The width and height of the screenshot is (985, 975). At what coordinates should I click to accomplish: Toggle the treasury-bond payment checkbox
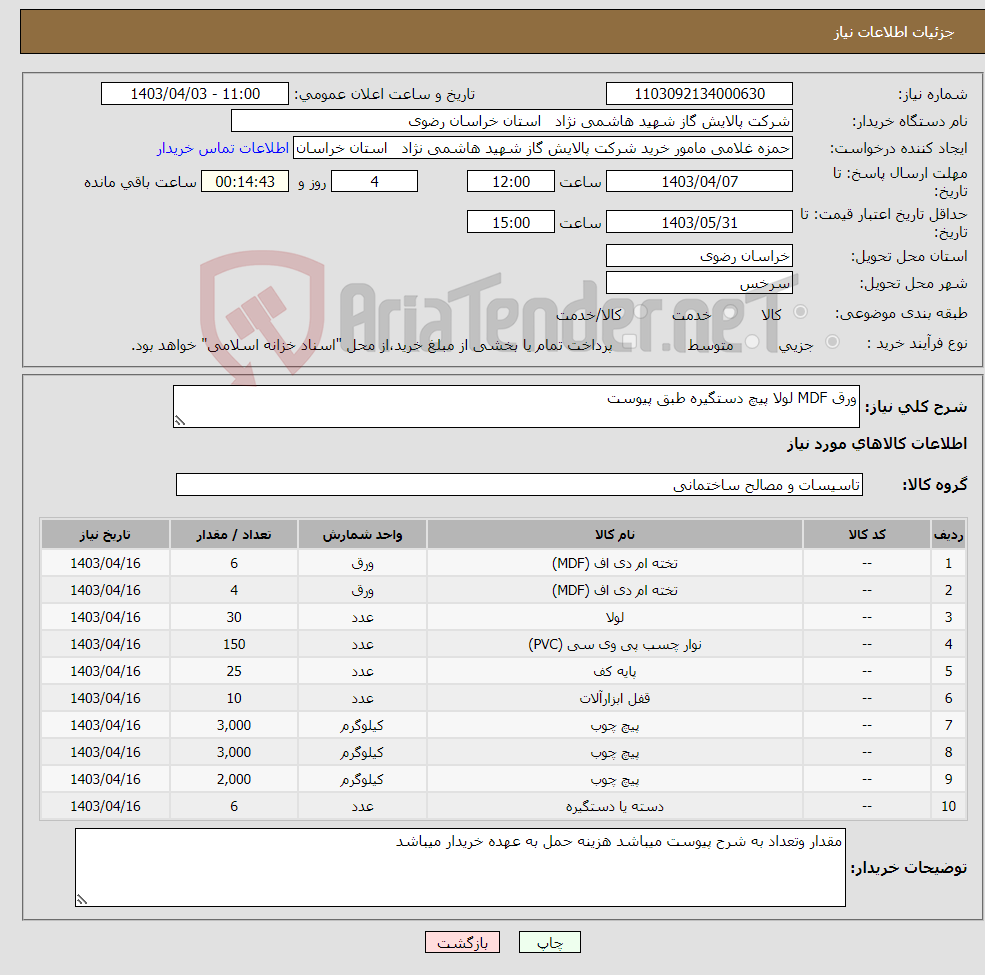(629, 341)
